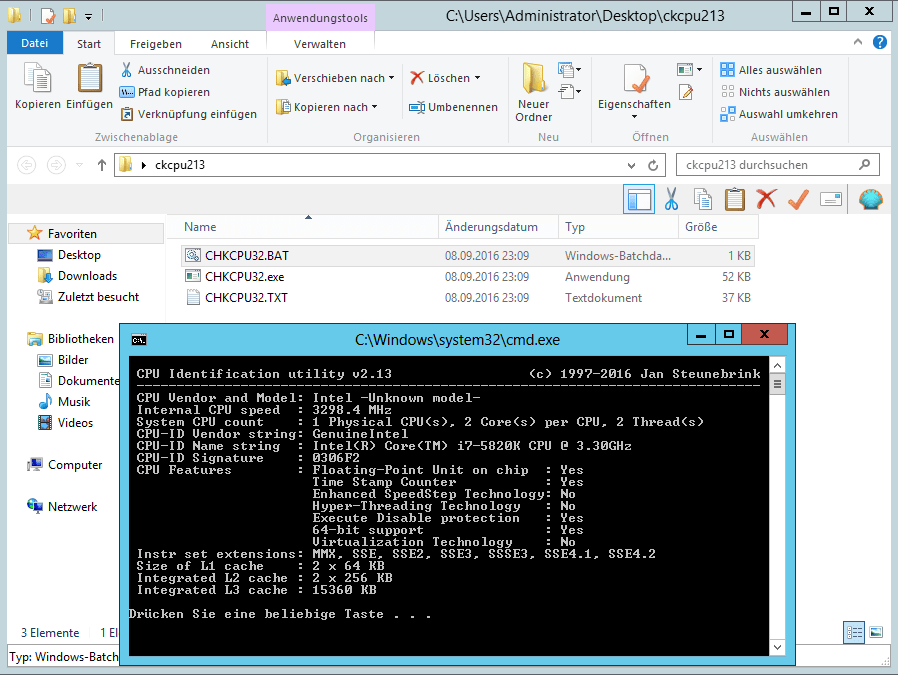Click the refresh icon in address bar
Viewport: 898px width, 675px height.
click(x=654, y=165)
